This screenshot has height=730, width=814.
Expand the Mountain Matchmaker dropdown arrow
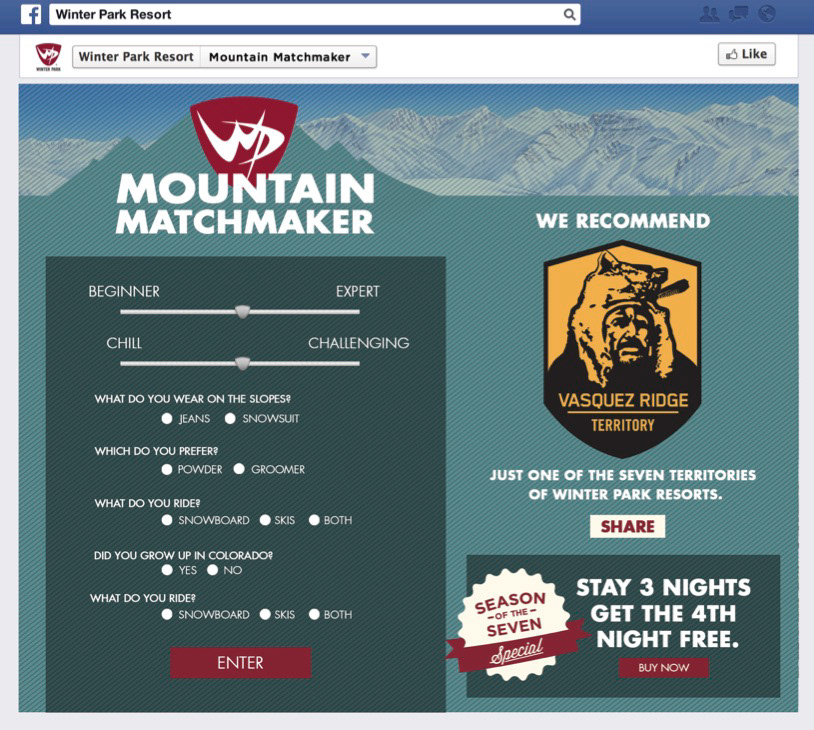(x=365, y=56)
